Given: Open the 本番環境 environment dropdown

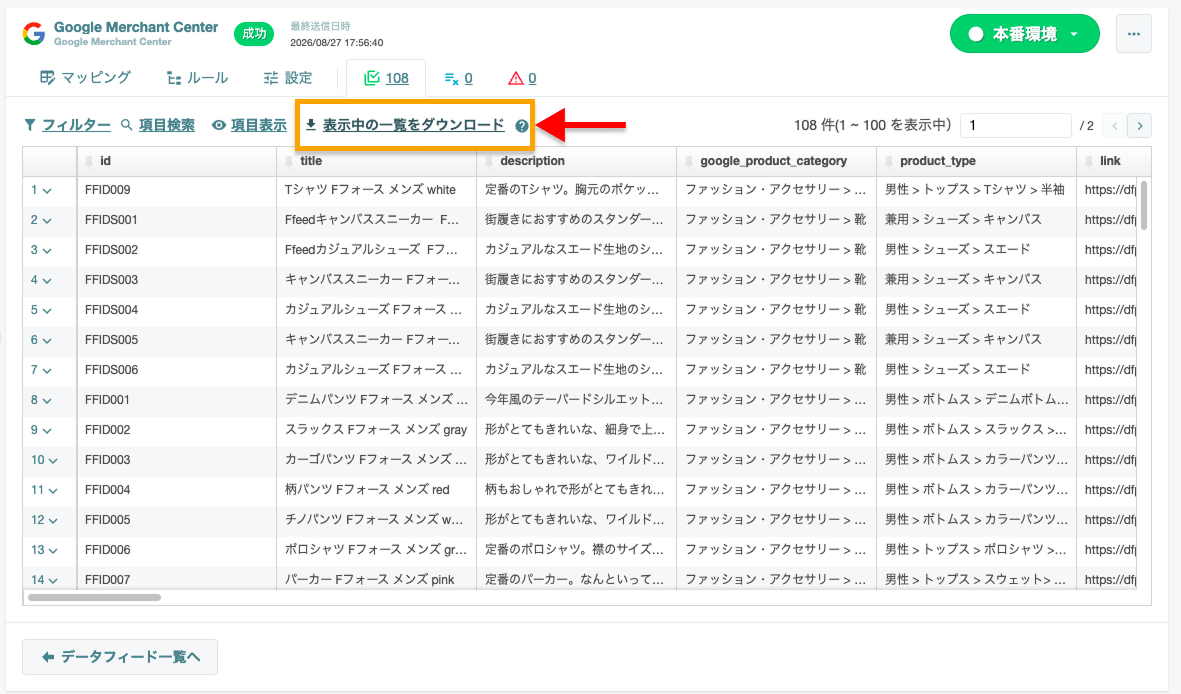Looking at the screenshot, I should (1024, 34).
